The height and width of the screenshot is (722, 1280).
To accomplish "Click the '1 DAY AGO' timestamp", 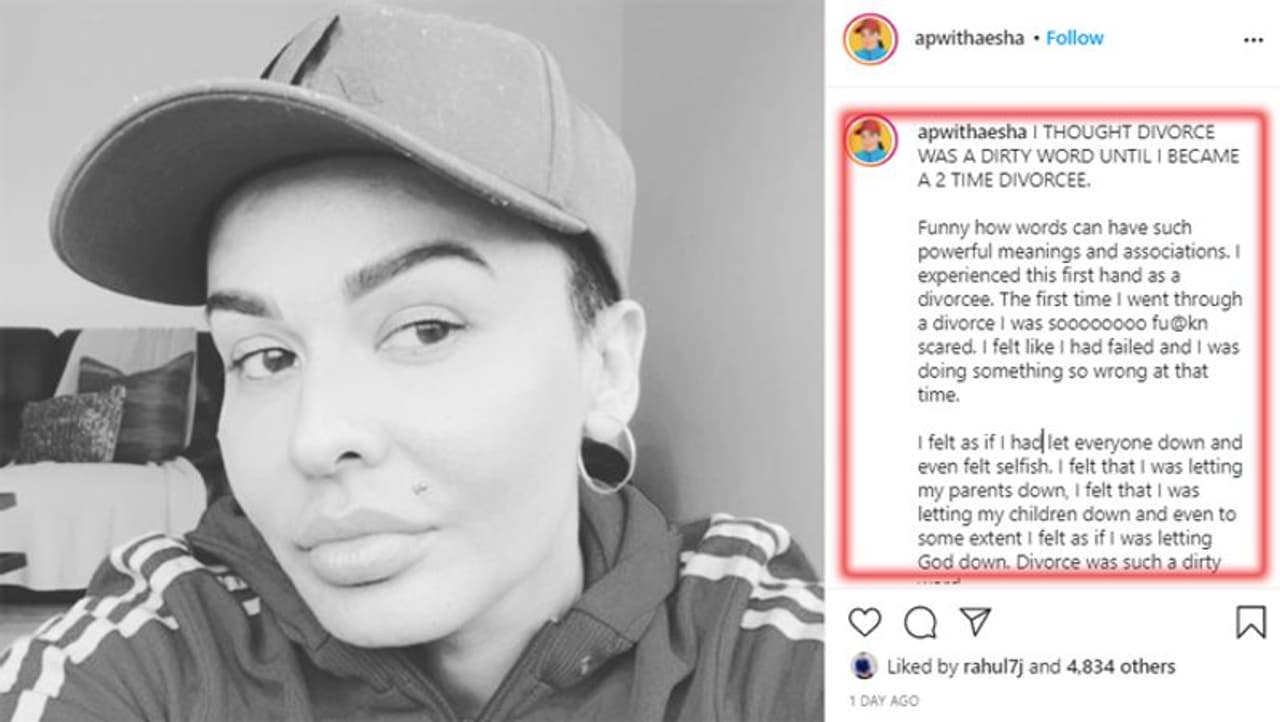I will point(883,701).
